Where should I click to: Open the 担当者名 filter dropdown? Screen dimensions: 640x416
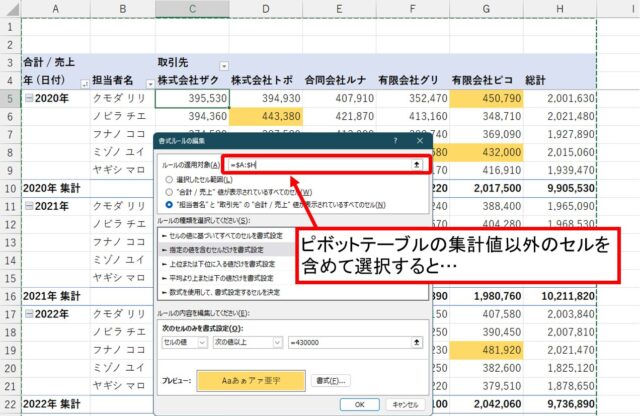click(150, 84)
